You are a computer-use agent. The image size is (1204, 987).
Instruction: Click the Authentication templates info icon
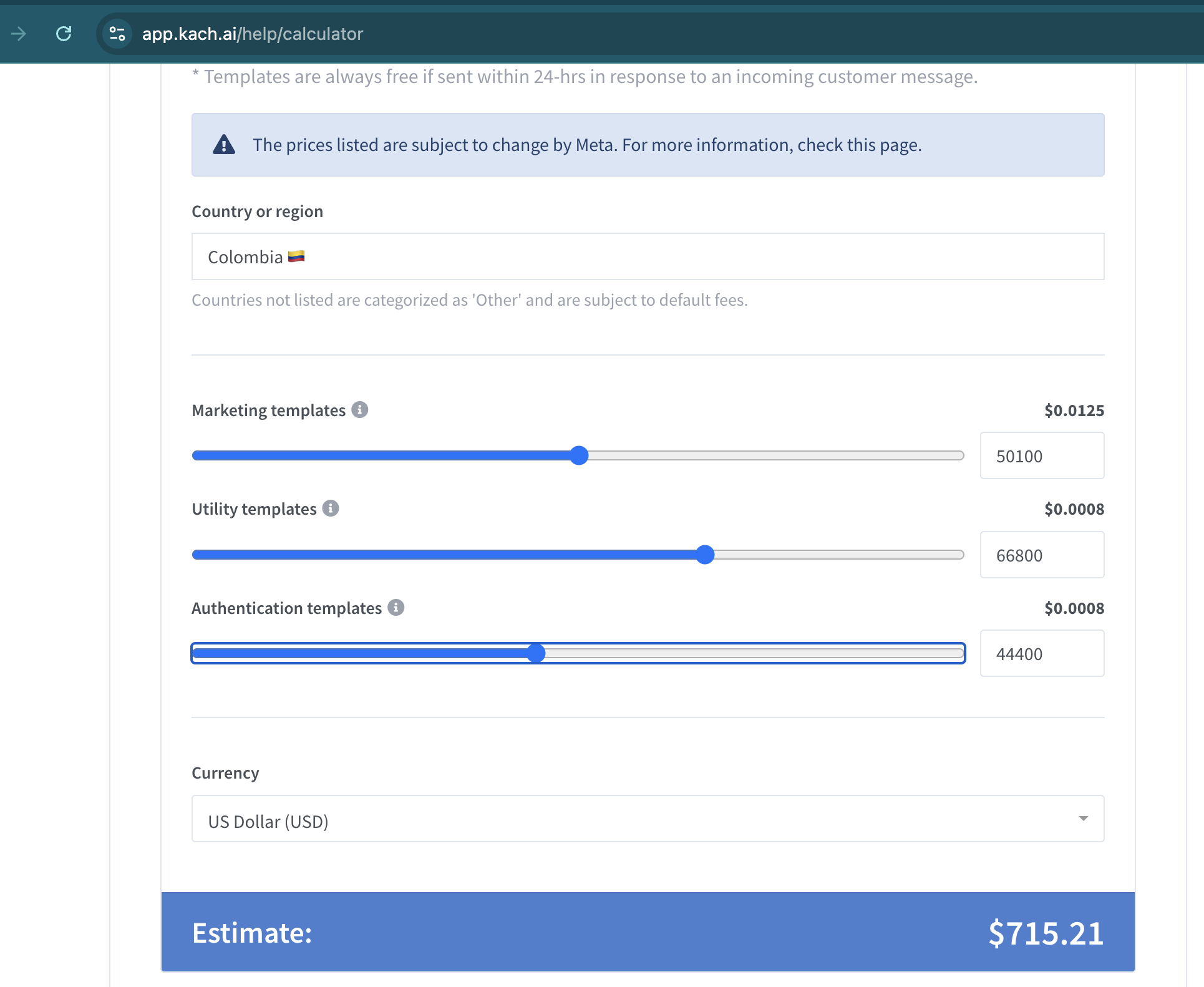point(396,608)
